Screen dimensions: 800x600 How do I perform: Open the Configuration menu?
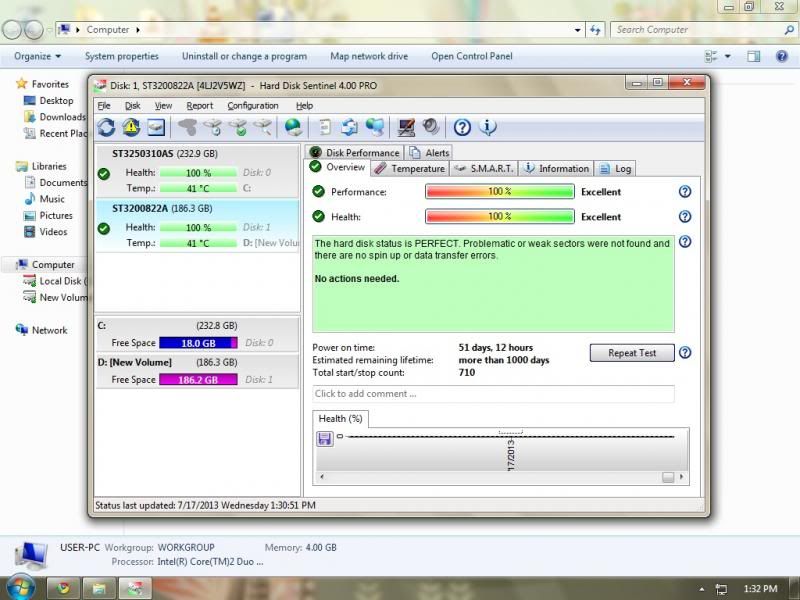(252, 105)
